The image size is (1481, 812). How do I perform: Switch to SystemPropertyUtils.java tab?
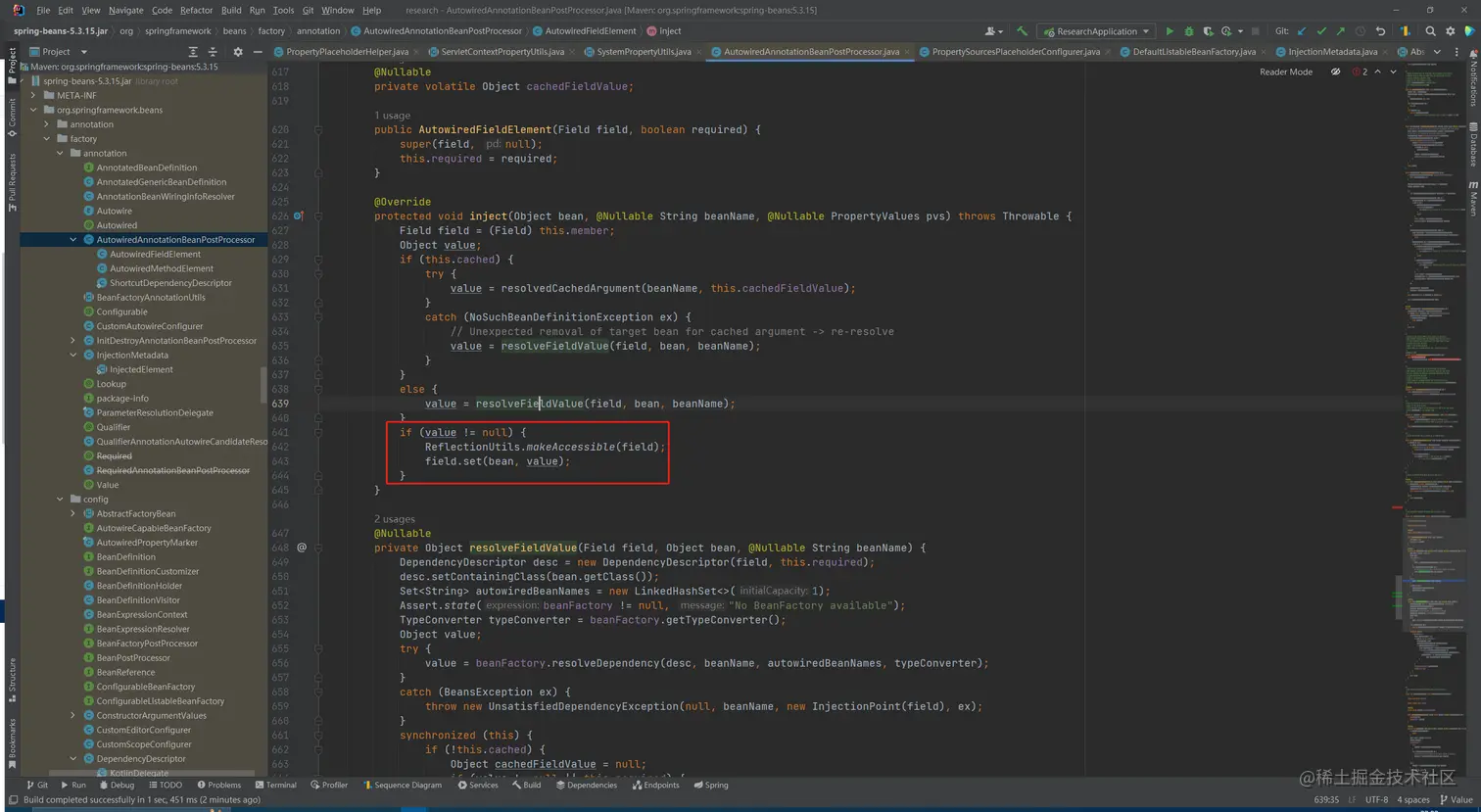(x=644, y=52)
